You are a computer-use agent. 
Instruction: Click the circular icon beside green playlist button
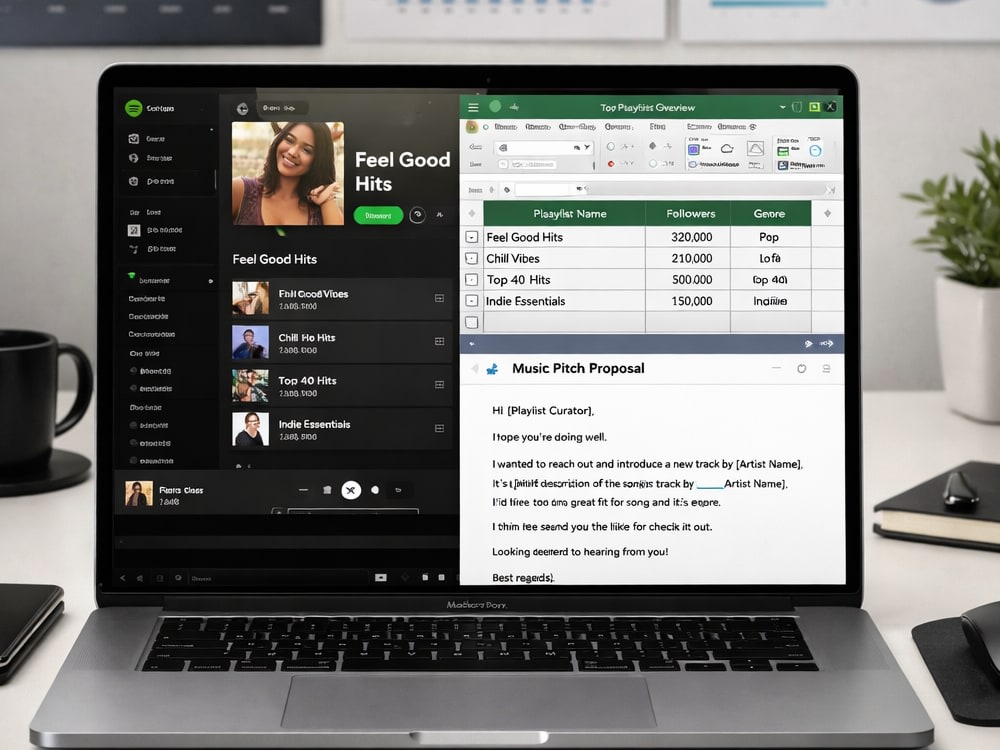pyautogui.click(x=418, y=215)
